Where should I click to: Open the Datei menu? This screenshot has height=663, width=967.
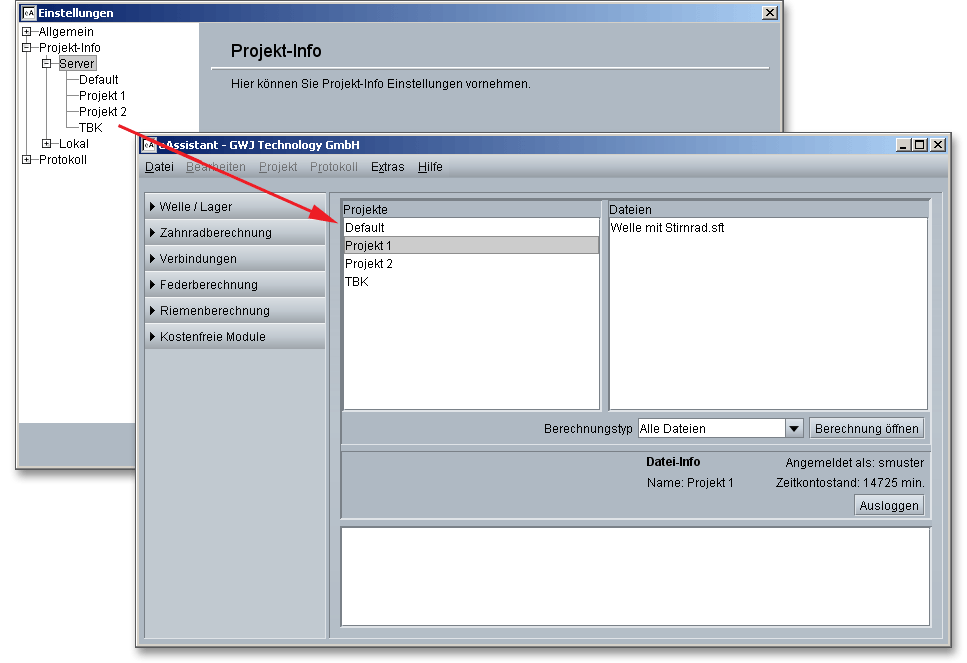(159, 167)
